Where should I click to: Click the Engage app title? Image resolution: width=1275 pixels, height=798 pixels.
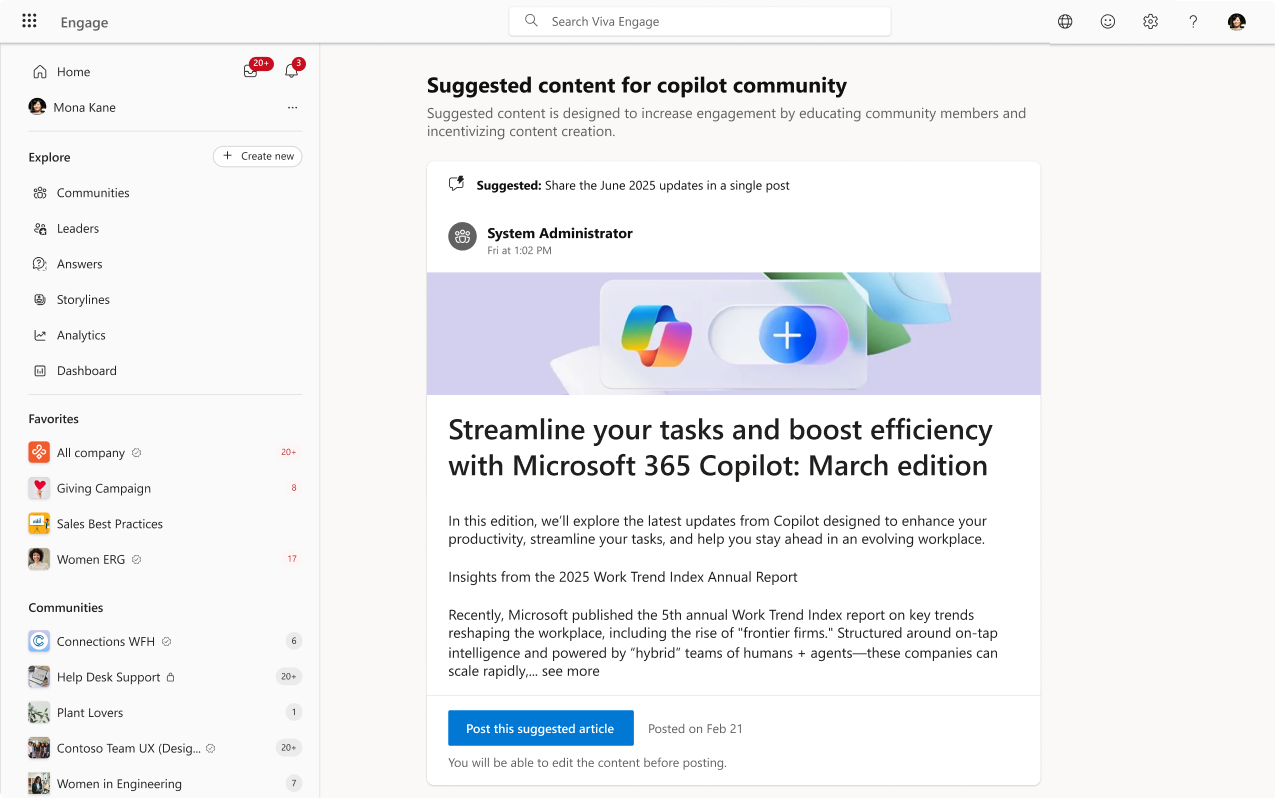coord(84,22)
